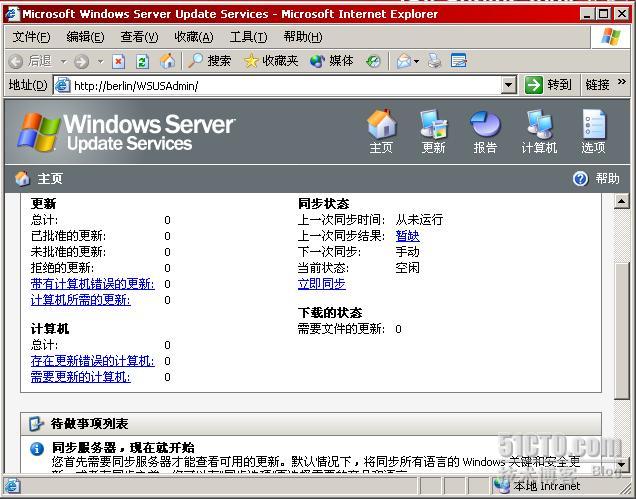
Task: Click the 空闲 current status value
Action: (x=408, y=268)
